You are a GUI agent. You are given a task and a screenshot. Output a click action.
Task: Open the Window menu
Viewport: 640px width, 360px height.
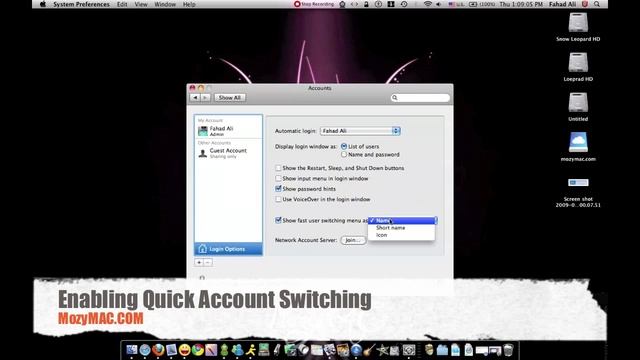click(165, 4)
